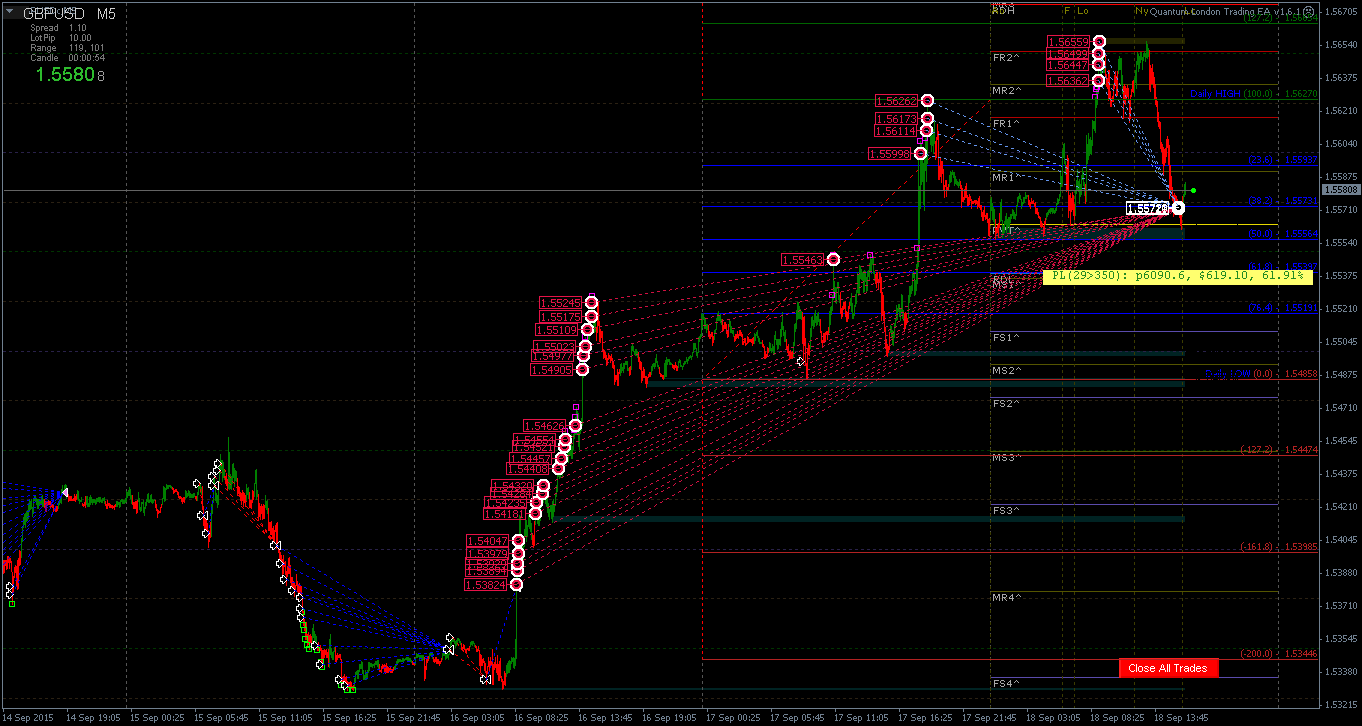Click the MR2^ pivot level label

[1007, 91]
